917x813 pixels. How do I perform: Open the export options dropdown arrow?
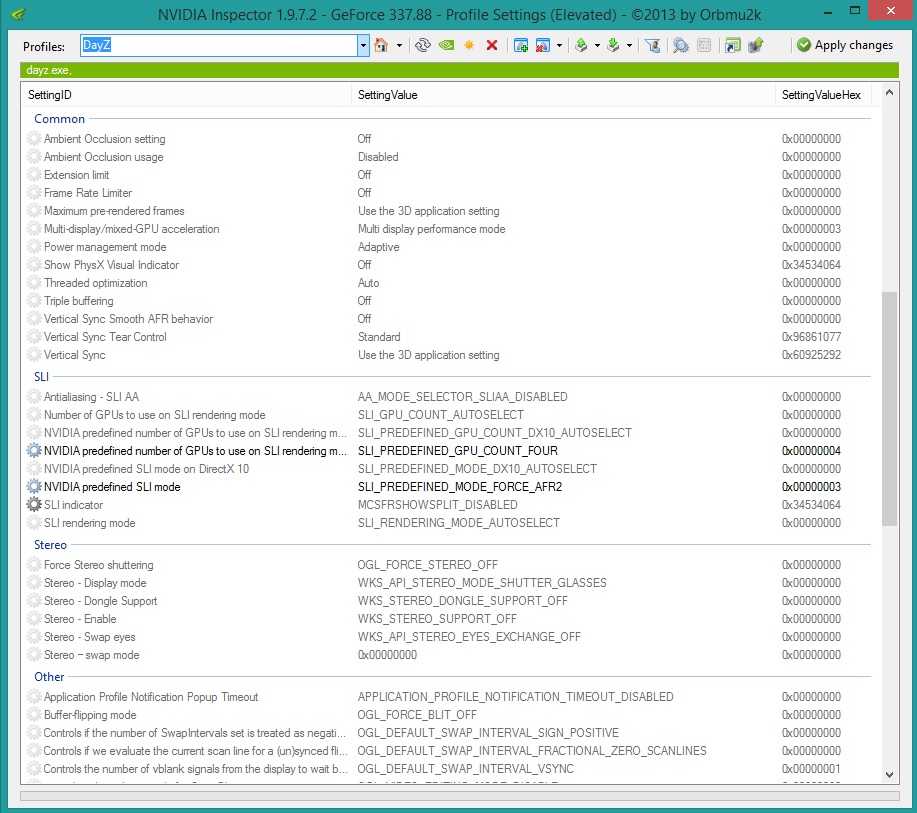pos(597,45)
